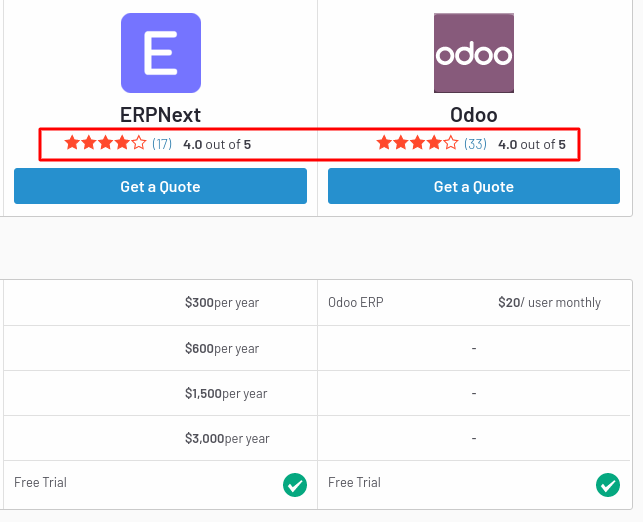Click ERPNext star rating icons
The width and height of the screenshot is (643, 522).
[105, 143]
